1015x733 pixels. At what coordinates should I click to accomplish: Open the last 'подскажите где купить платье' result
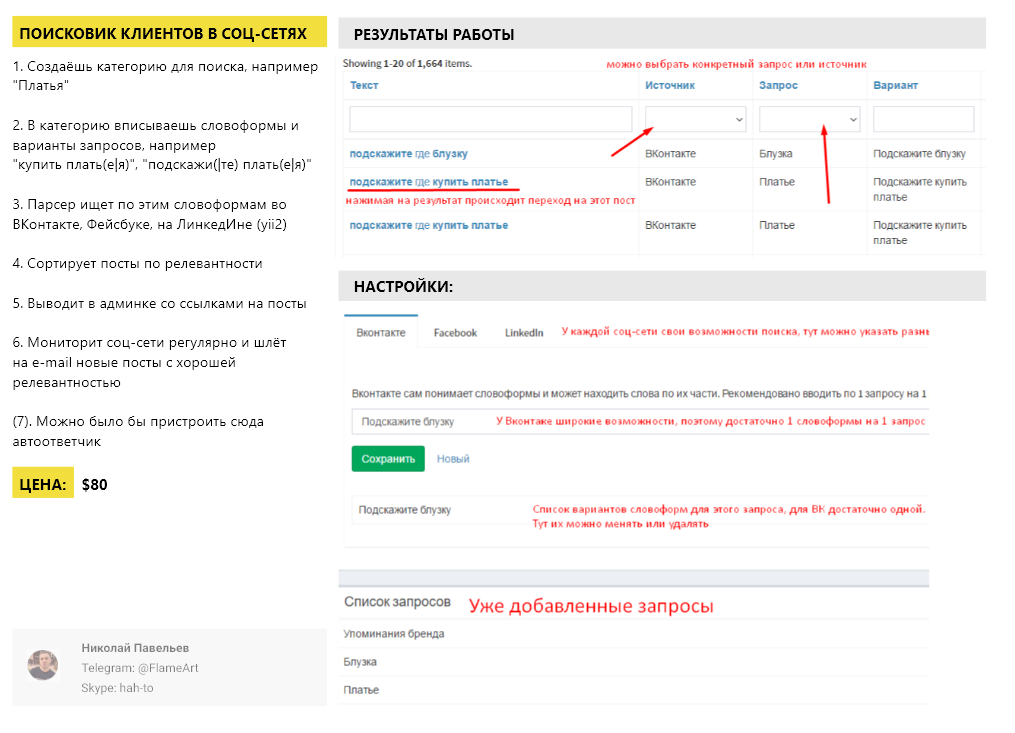pyautogui.click(x=429, y=225)
